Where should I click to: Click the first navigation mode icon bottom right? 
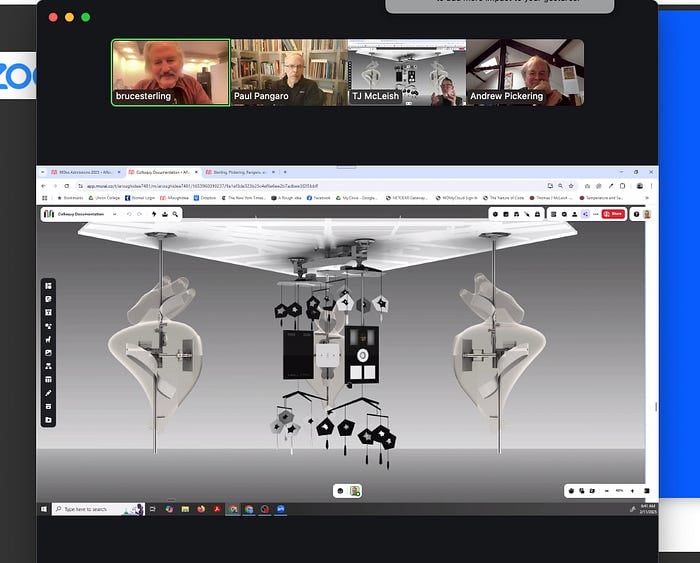point(571,491)
